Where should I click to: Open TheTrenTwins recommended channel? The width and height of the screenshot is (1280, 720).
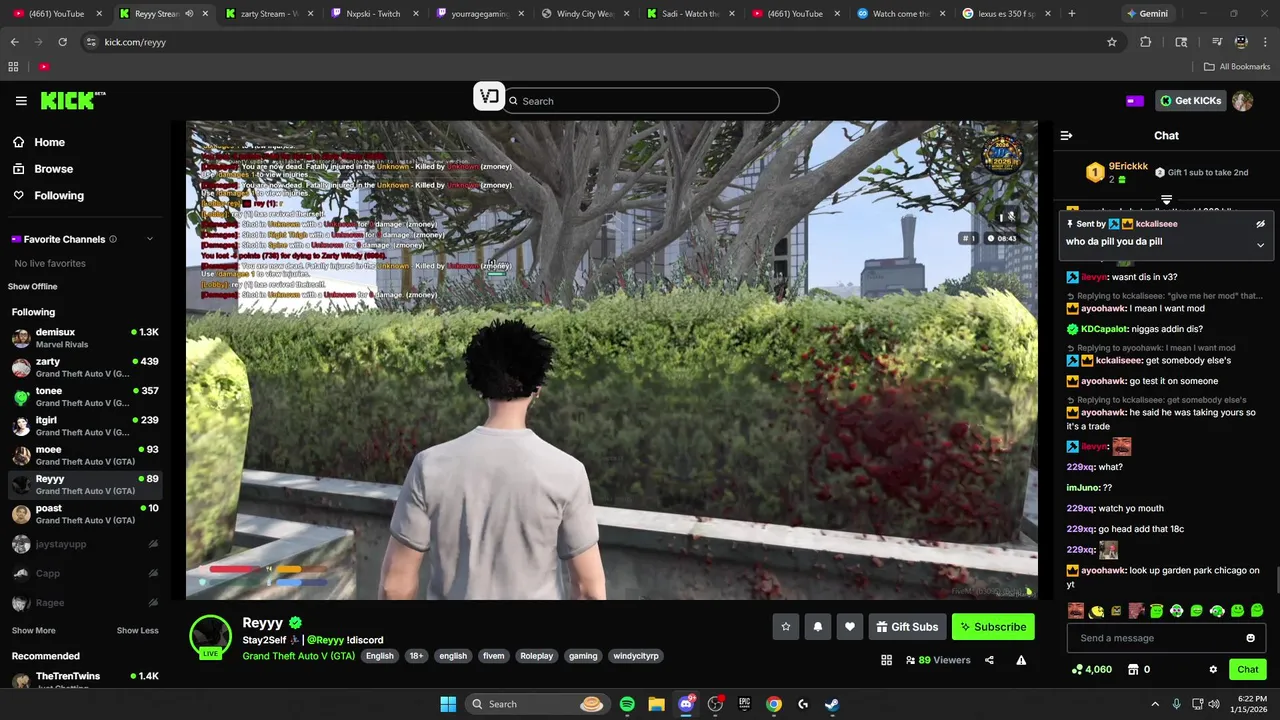[x=85, y=681]
